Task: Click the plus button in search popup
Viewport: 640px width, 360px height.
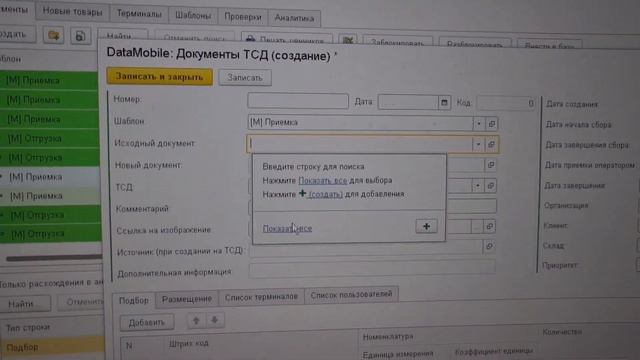Action: point(426,226)
